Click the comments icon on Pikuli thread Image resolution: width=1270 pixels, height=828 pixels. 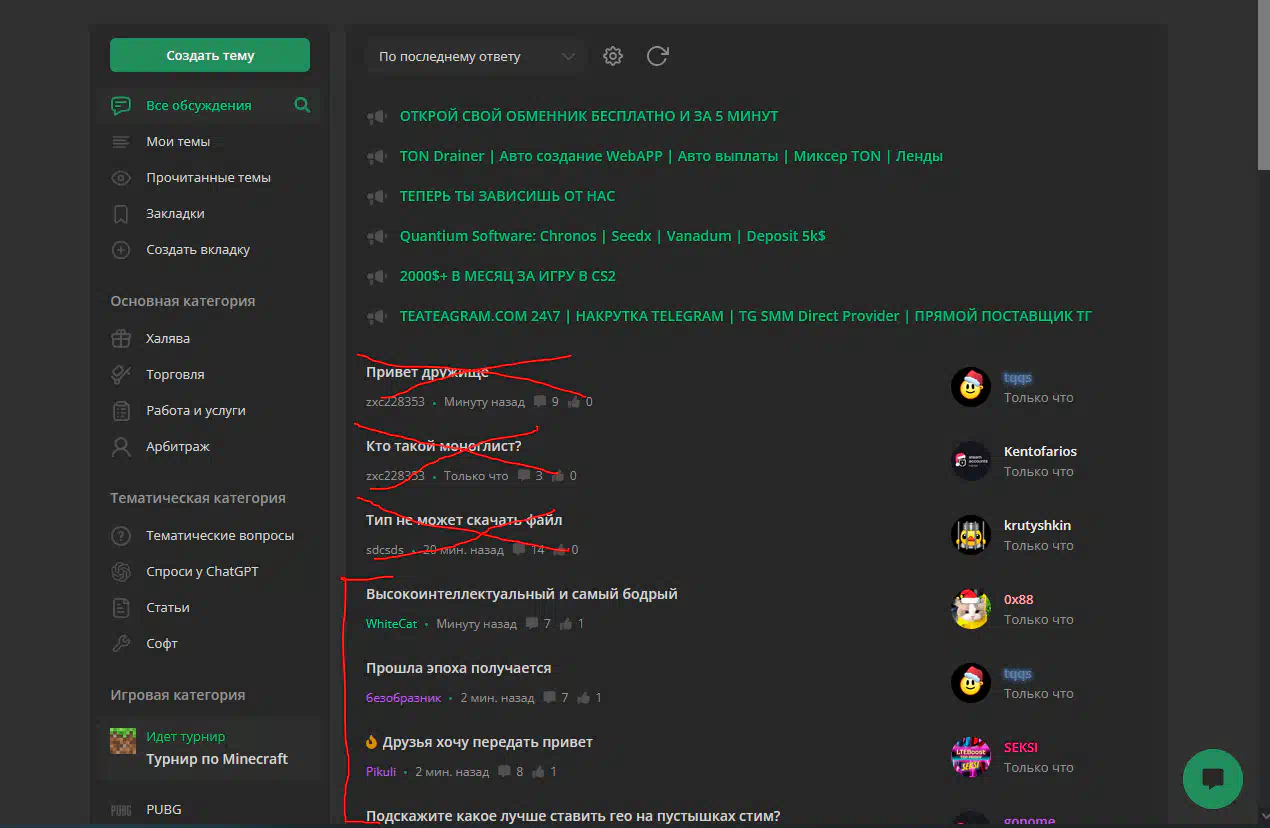tap(505, 772)
